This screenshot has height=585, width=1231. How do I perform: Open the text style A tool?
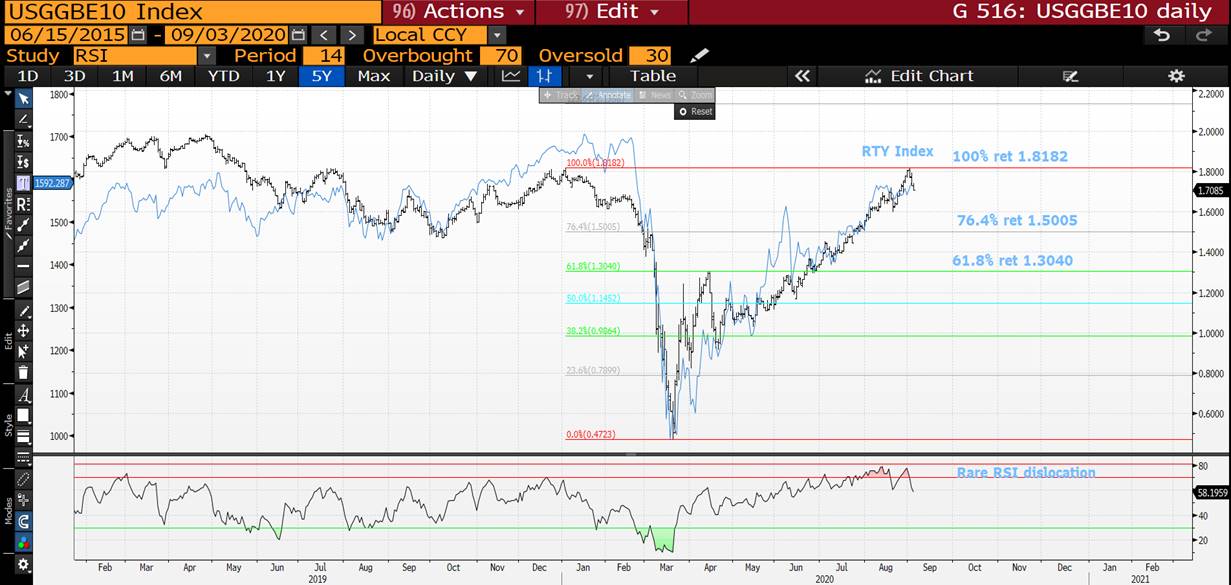(x=23, y=394)
